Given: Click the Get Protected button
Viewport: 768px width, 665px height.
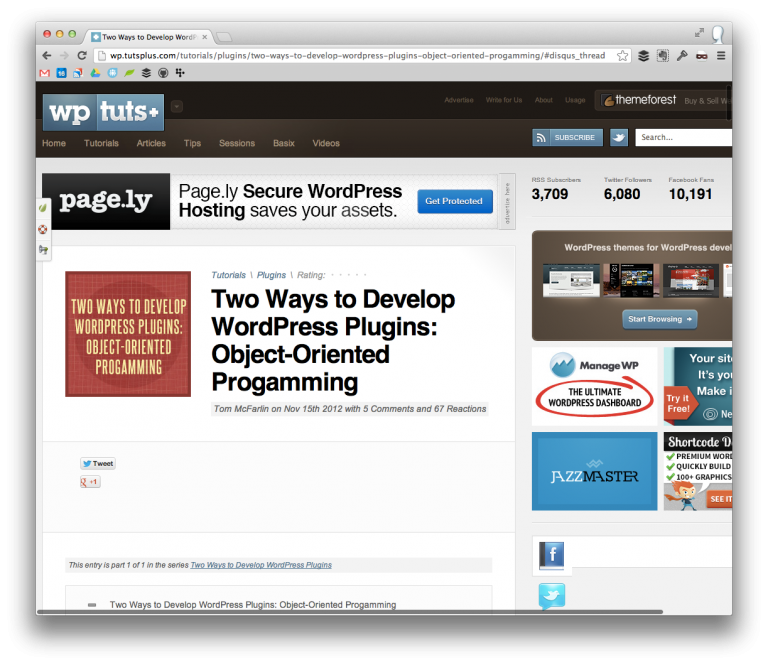Looking at the screenshot, I should pyautogui.click(x=455, y=201).
